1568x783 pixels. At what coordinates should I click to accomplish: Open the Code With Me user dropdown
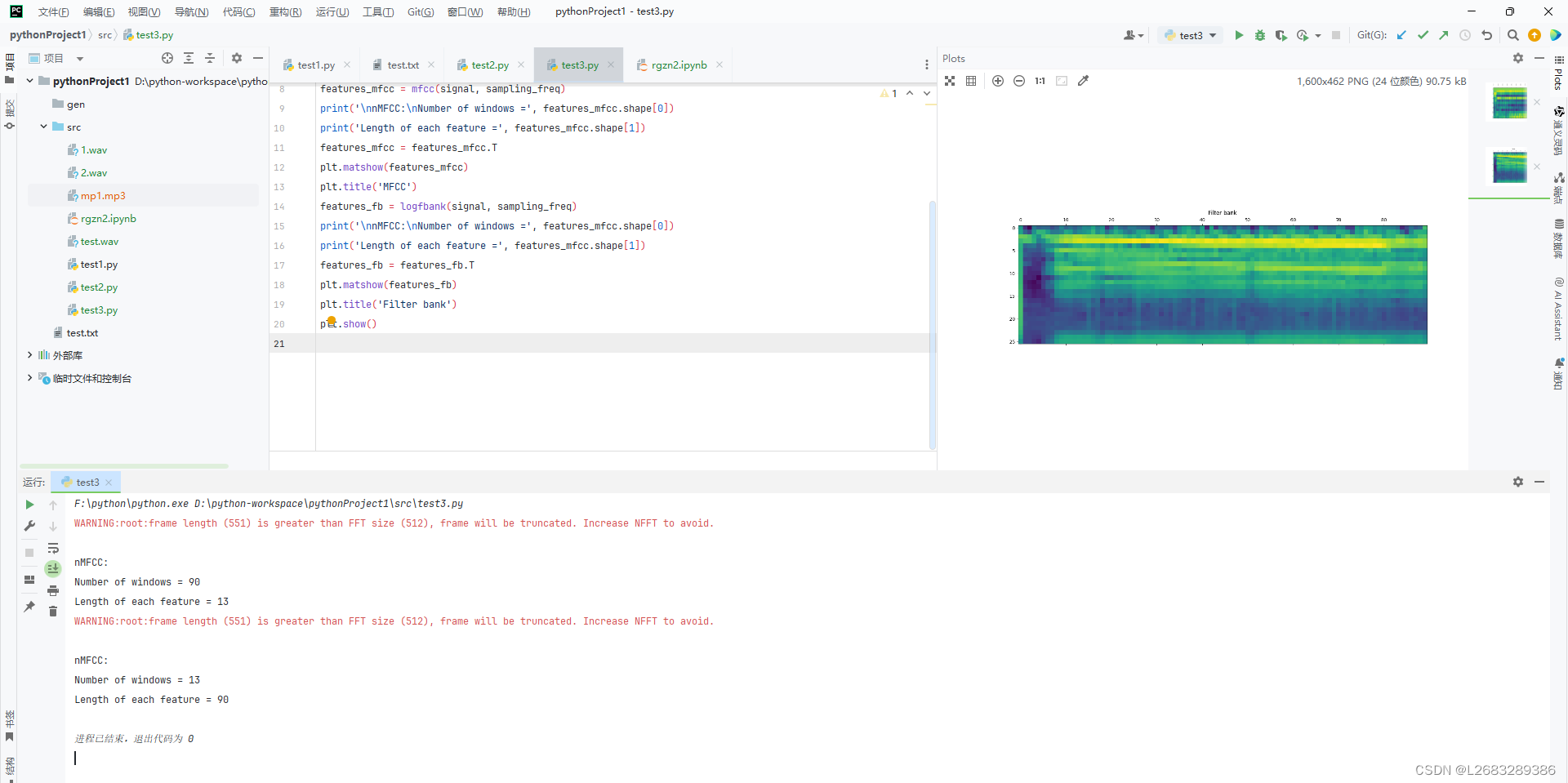click(x=1134, y=35)
